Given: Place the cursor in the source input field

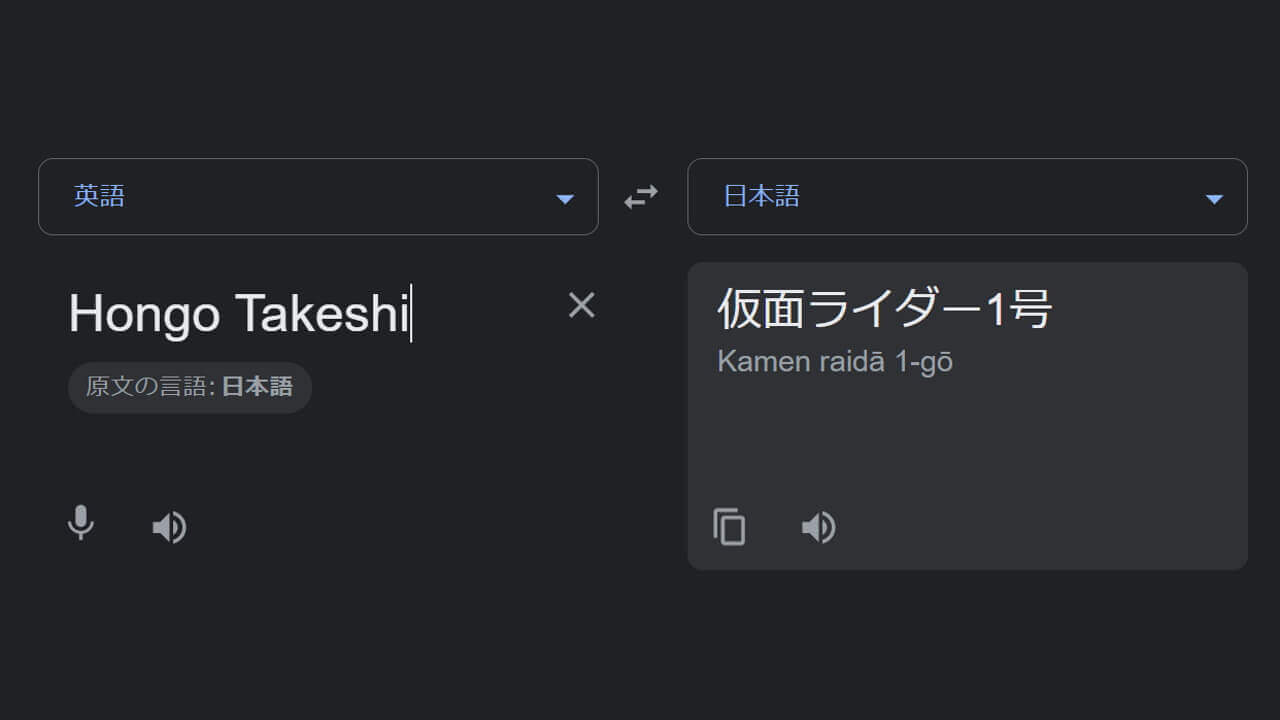Looking at the screenshot, I should [300, 313].
